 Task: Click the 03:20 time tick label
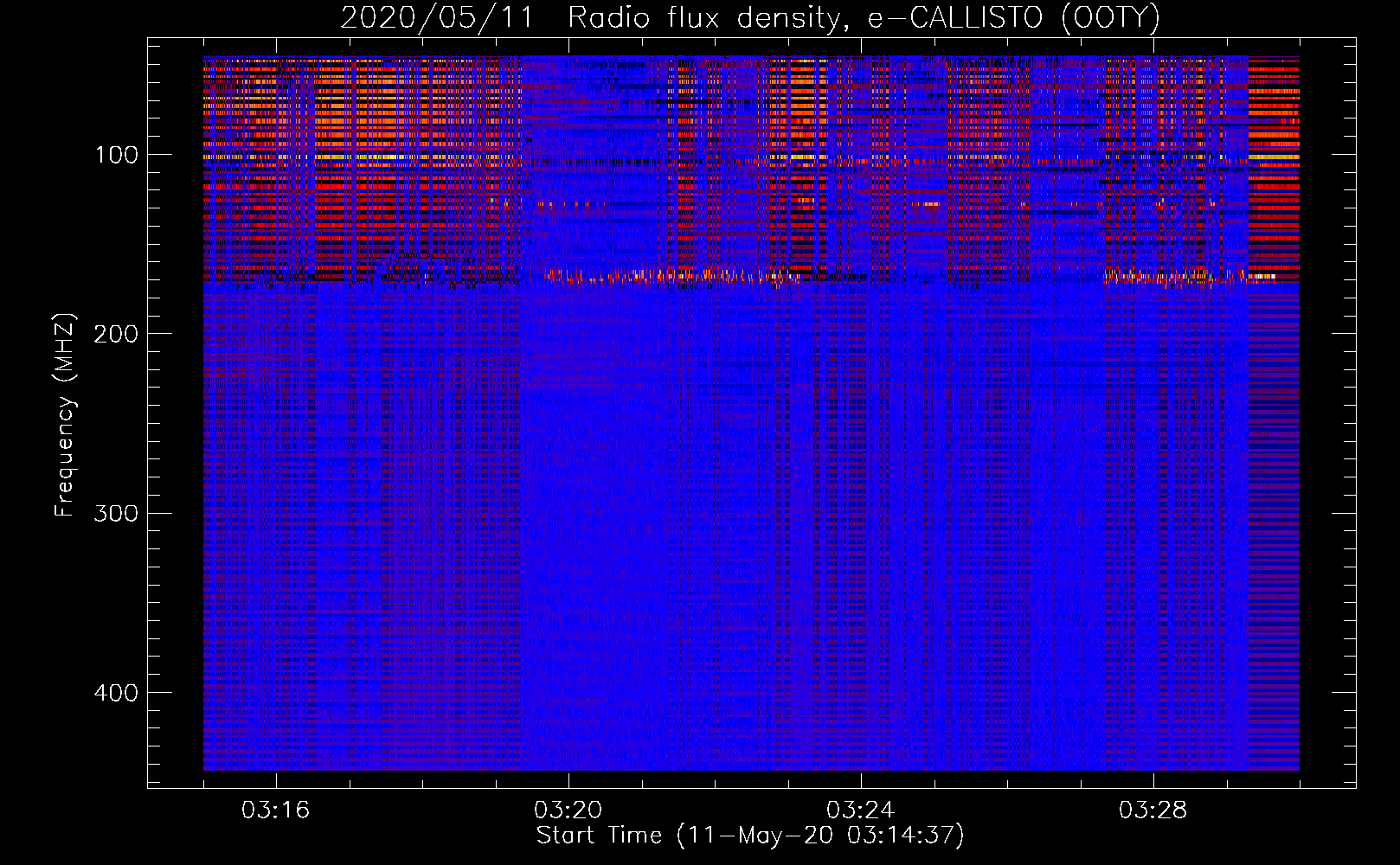click(x=568, y=811)
